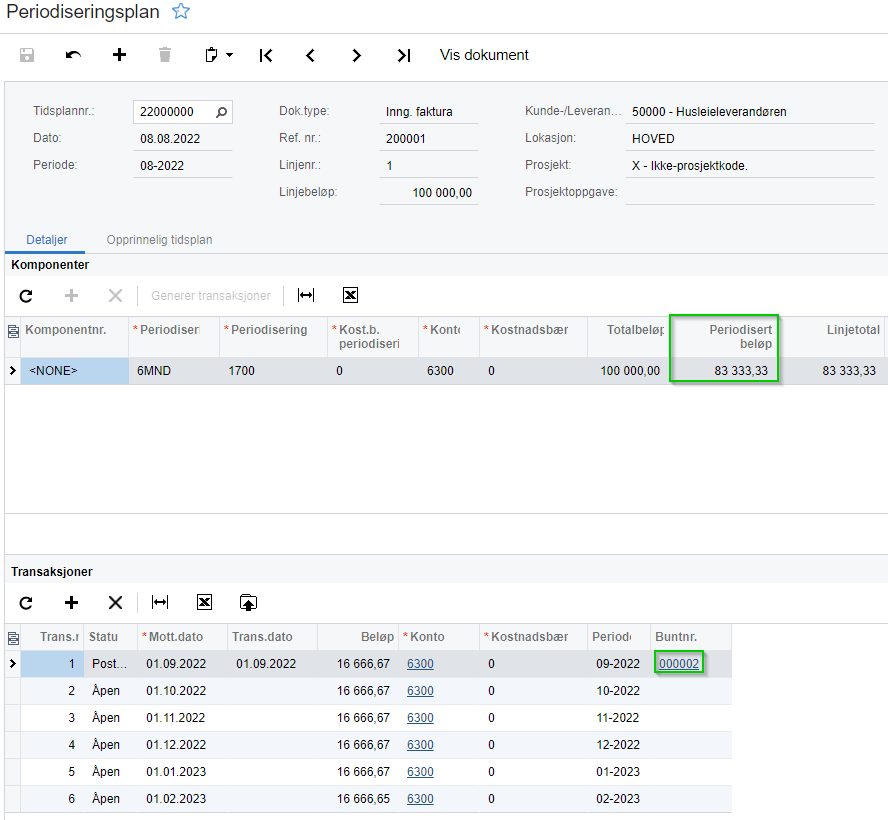Viewport: 888px width, 820px height.
Task: Go to the next record
Action: [x=356, y=55]
